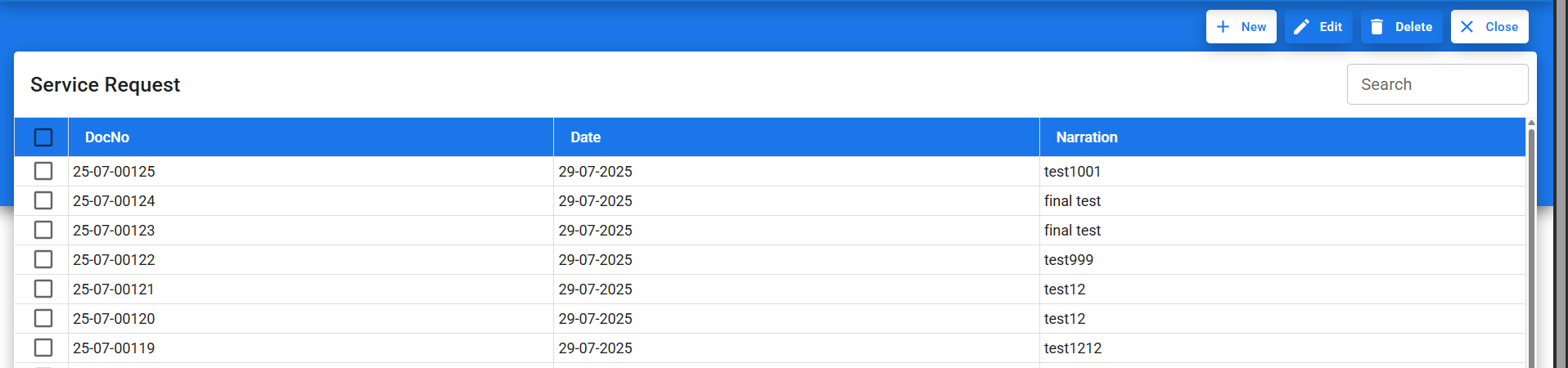1568x368 pixels.
Task: Check the box for document 25-07-00125
Action: pos(43,171)
